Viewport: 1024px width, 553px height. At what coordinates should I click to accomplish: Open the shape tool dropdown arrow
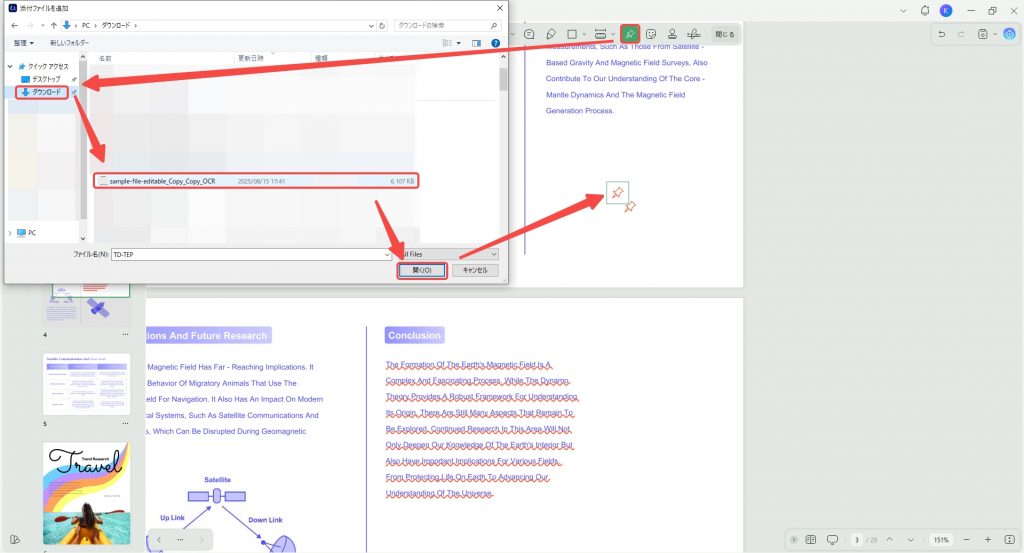(583, 35)
